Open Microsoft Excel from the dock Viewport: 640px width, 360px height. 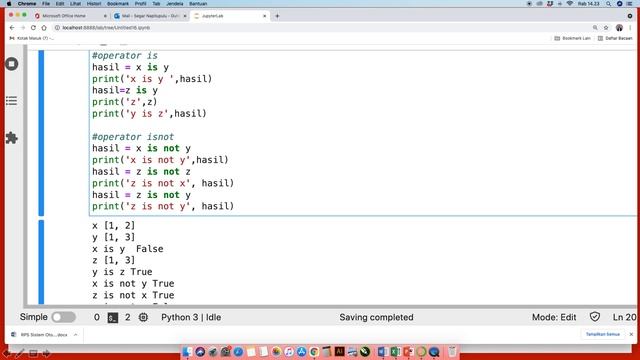click(395, 351)
